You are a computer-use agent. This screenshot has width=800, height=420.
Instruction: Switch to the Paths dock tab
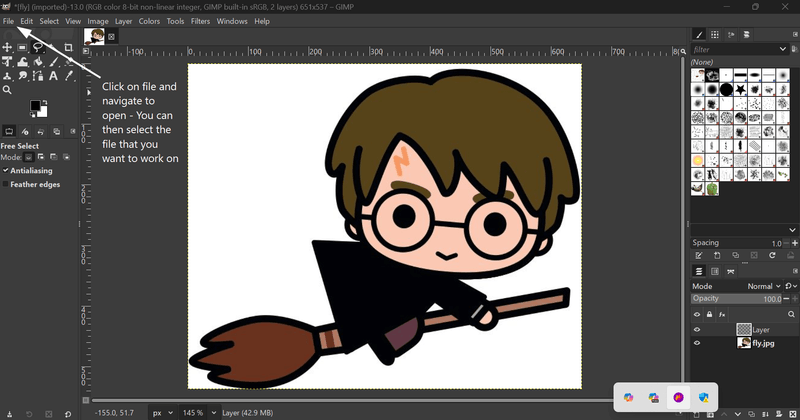tap(731, 271)
